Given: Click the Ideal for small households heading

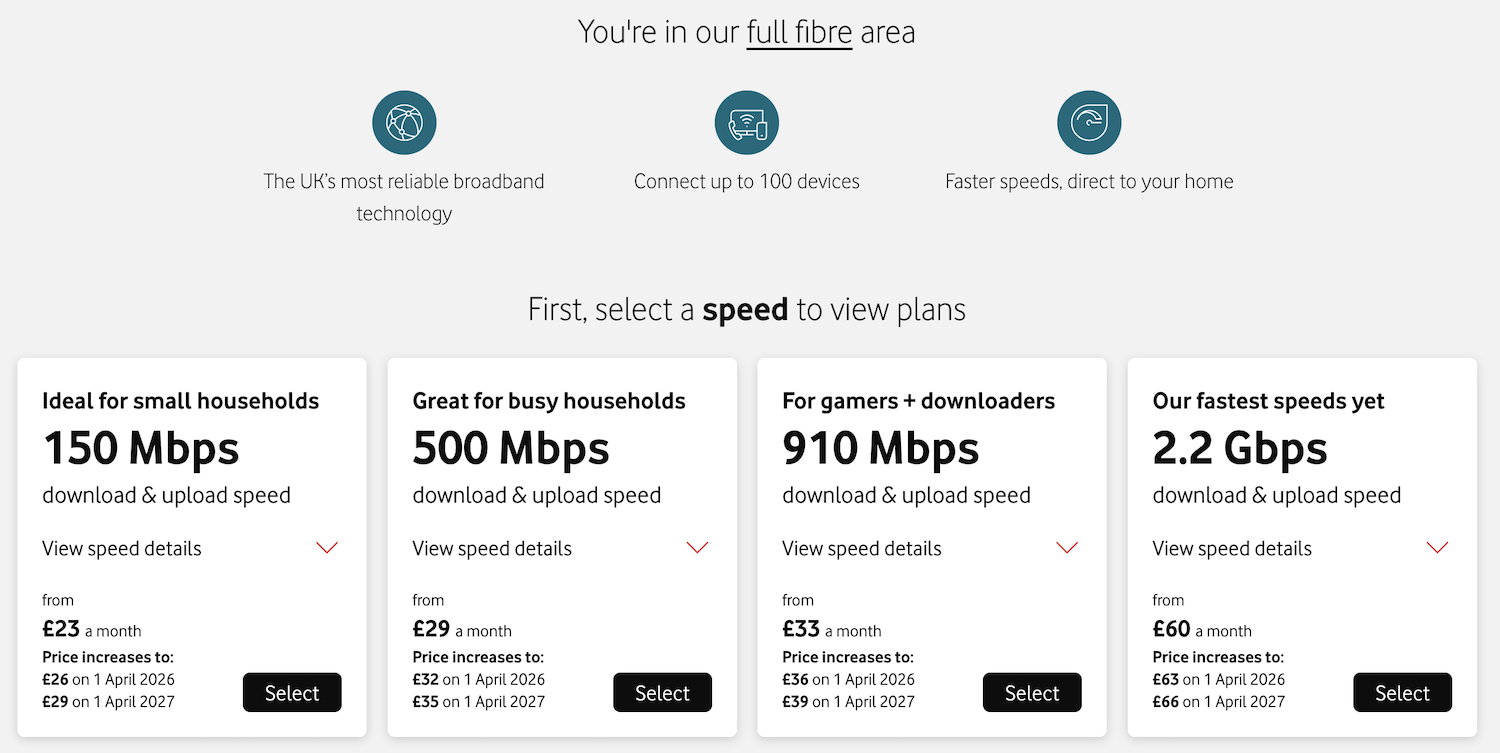Looking at the screenshot, I should [x=180, y=402].
